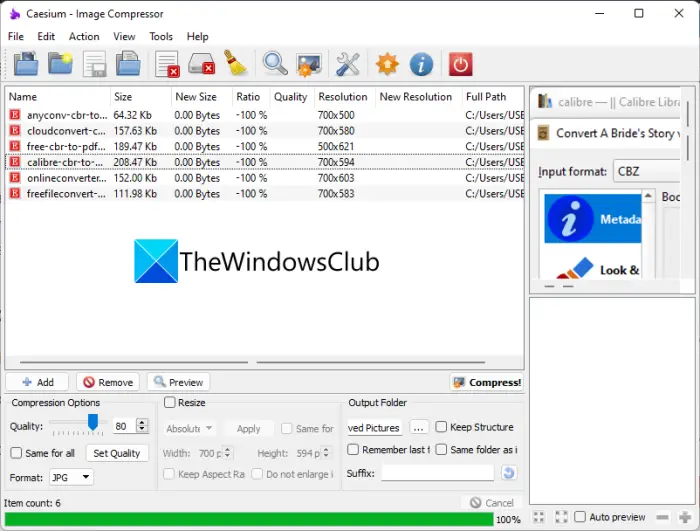Open the Edit menu
Image resolution: width=700 pixels, height=531 pixels.
click(x=46, y=37)
